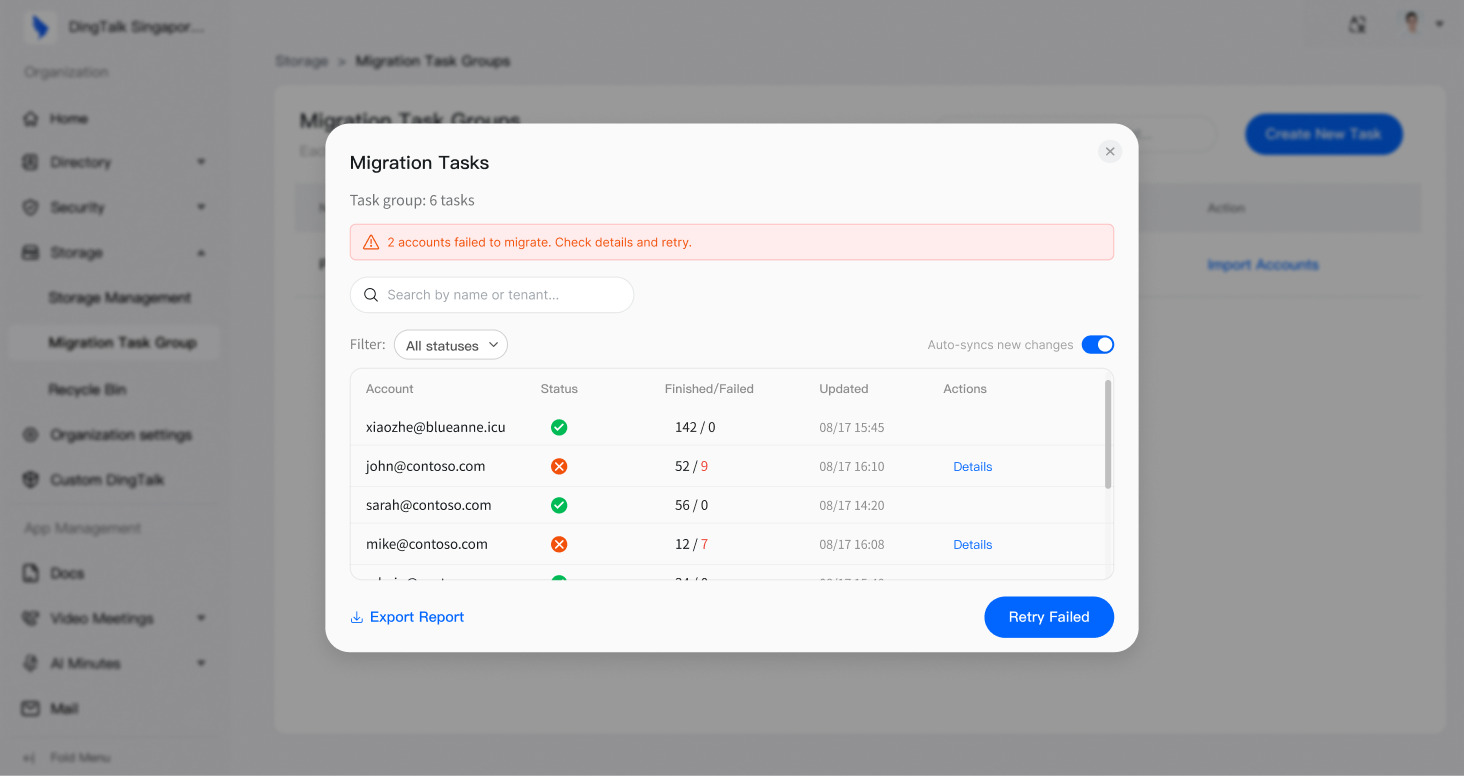
Task: Expand the AI Minutes sidebar menu
Action: pyautogui.click(x=114, y=663)
